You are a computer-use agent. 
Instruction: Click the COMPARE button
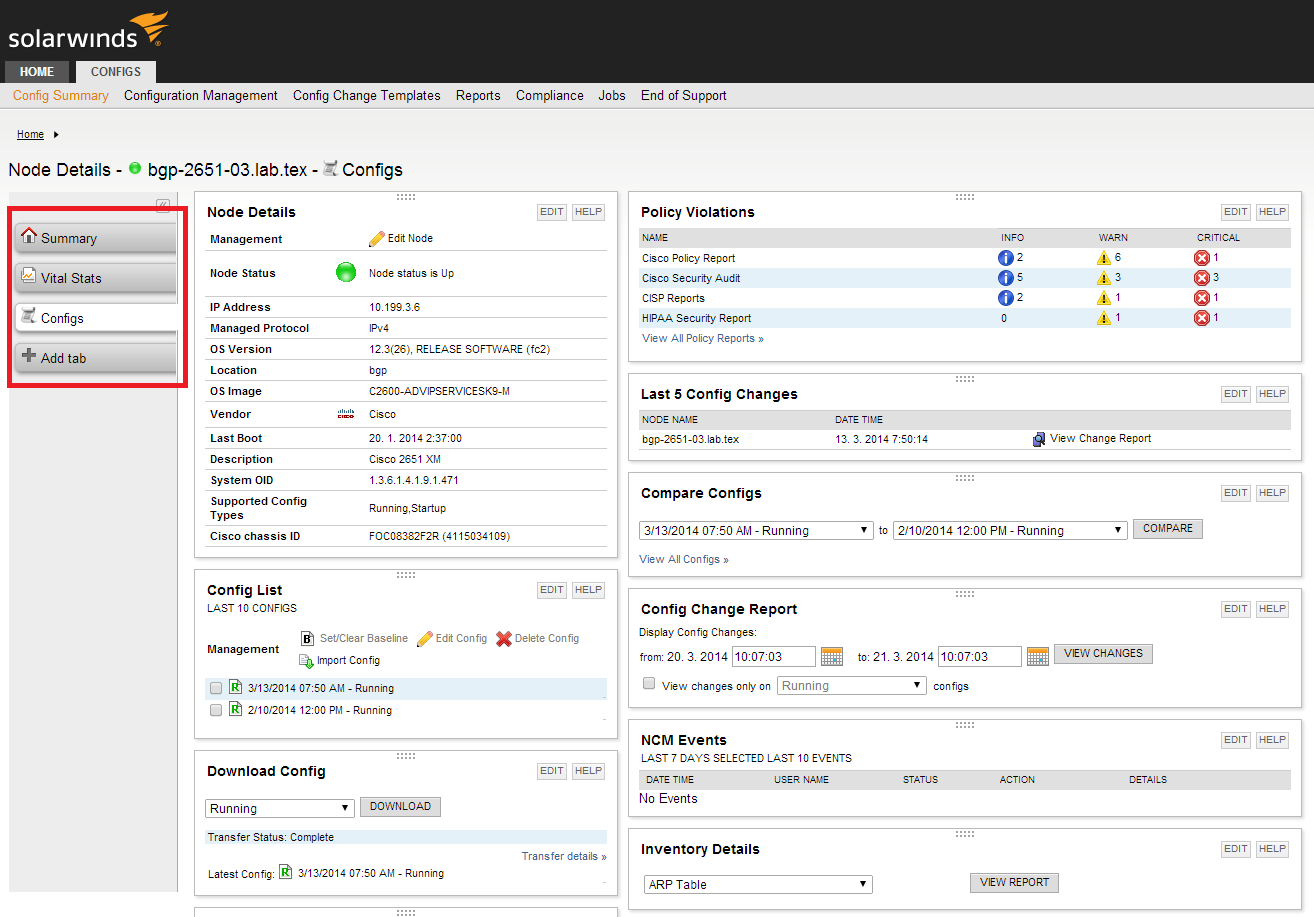pos(1168,529)
